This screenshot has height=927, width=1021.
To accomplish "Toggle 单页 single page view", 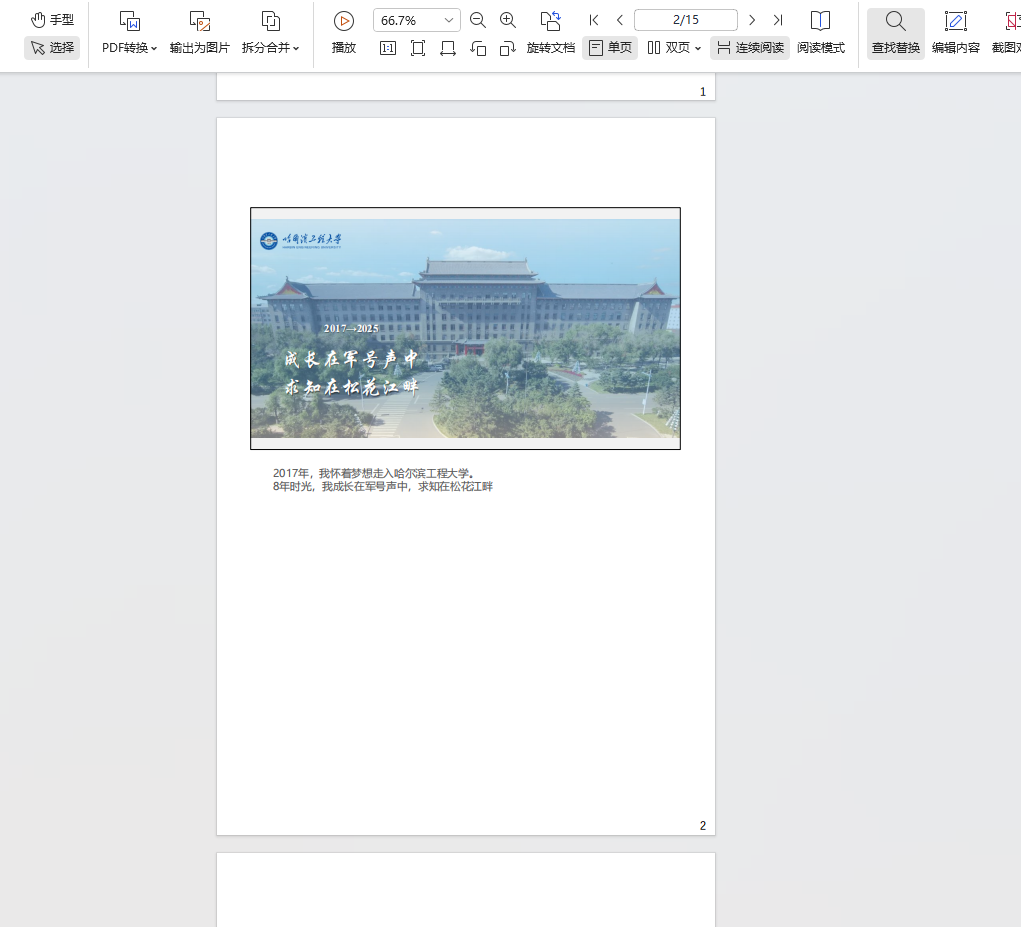I will (610, 48).
